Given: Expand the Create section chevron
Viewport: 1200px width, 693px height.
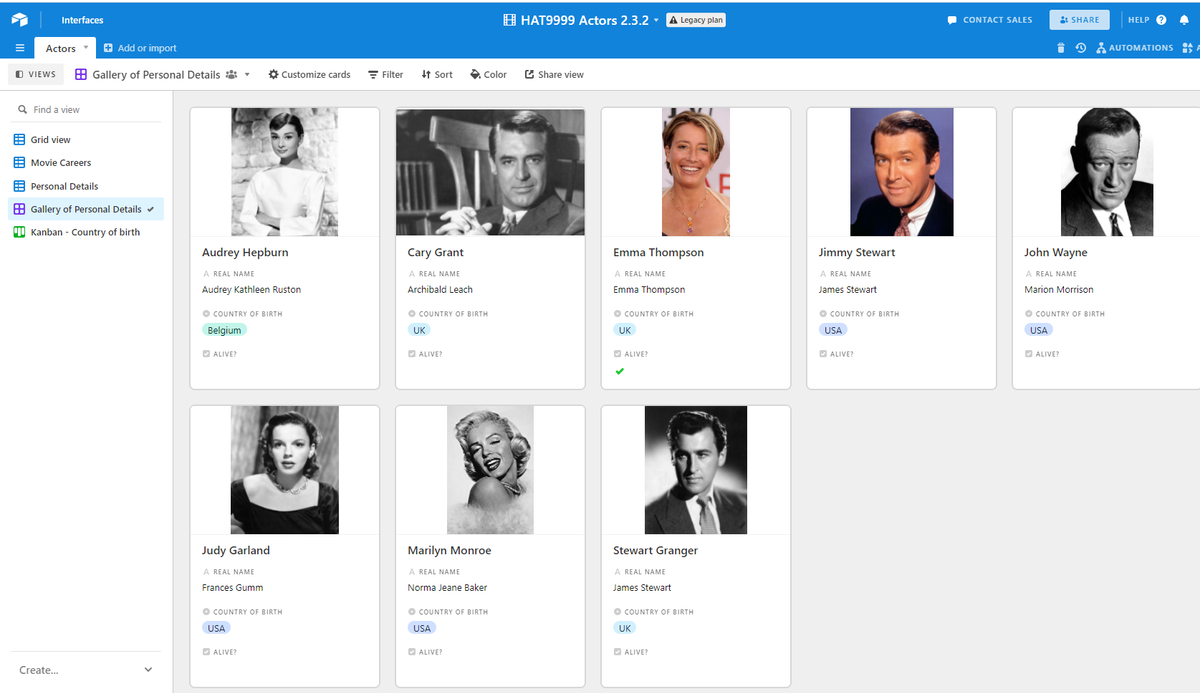Looking at the screenshot, I should coord(149,670).
